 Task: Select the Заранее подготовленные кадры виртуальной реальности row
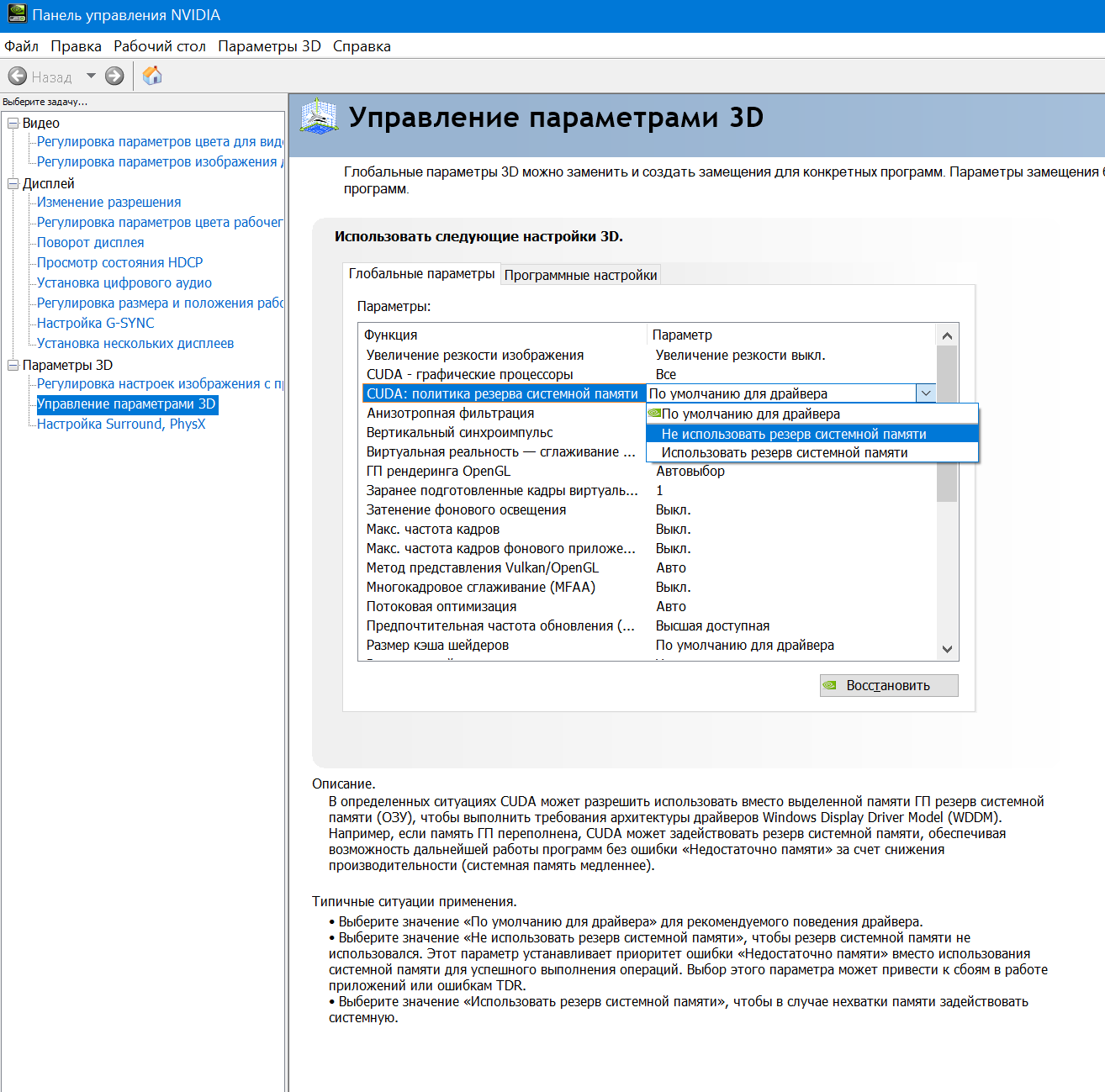(x=648, y=491)
